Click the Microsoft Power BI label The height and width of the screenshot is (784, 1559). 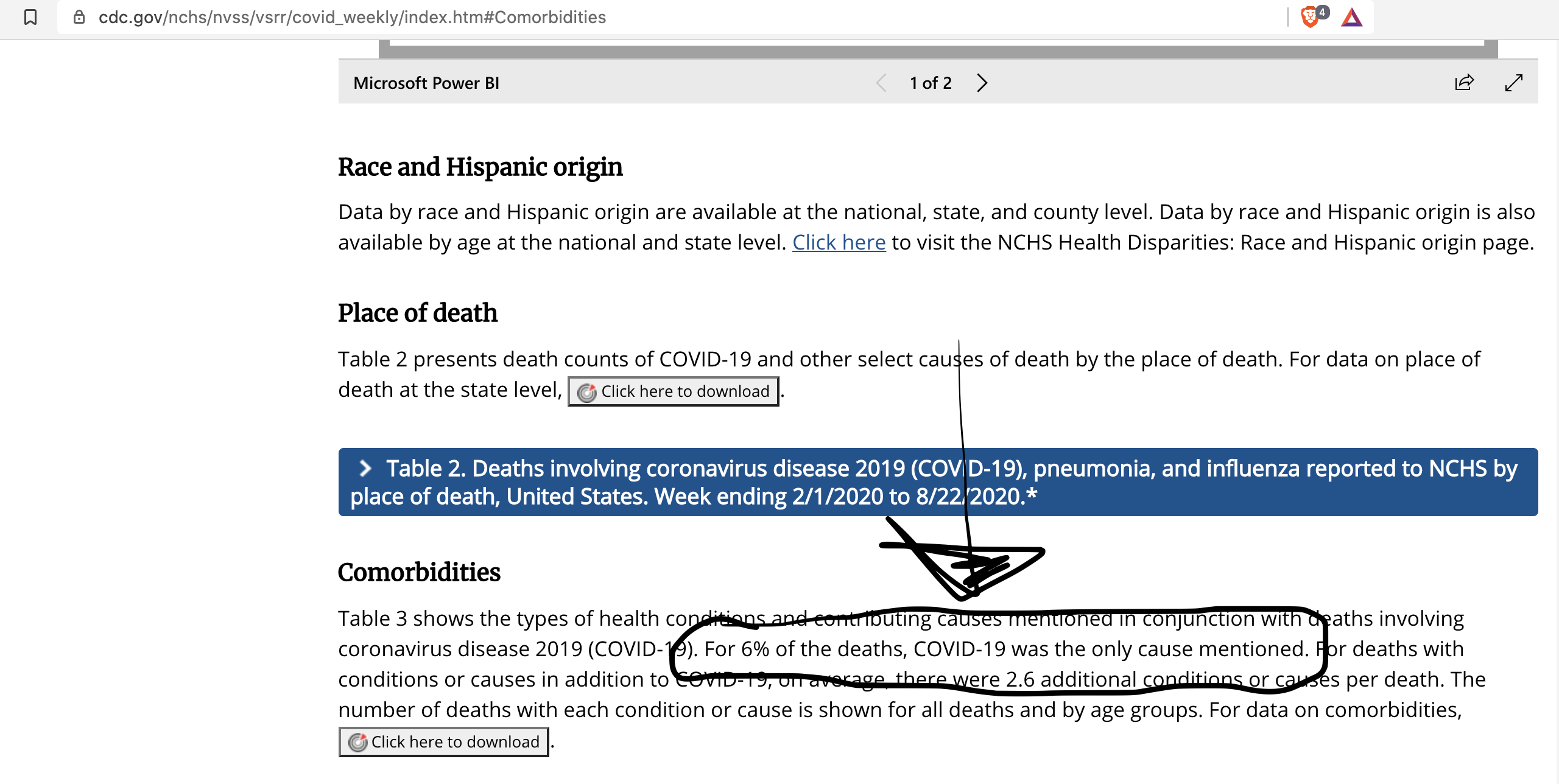pyautogui.click(x=426, y=83)
